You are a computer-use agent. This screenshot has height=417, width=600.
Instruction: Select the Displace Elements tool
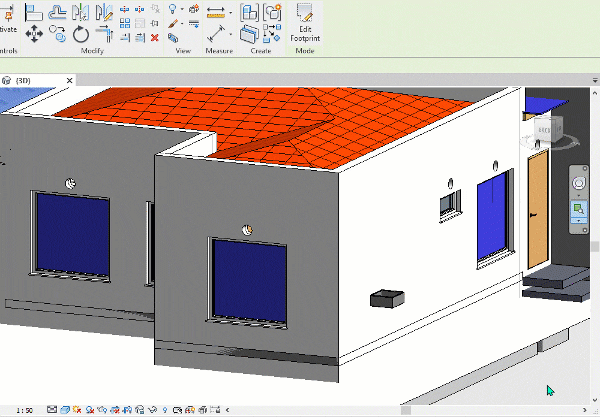click(x=194, y=9)
